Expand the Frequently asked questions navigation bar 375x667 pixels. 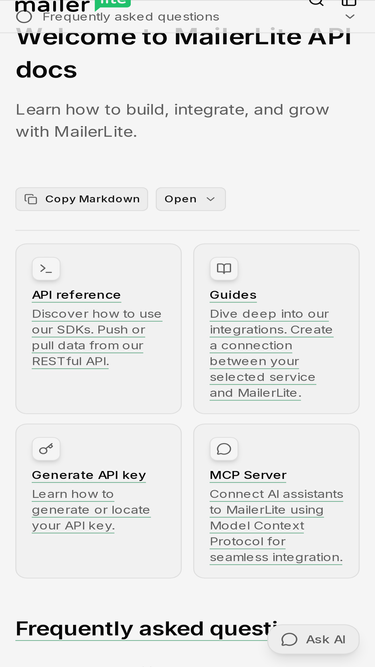[188, 17]
